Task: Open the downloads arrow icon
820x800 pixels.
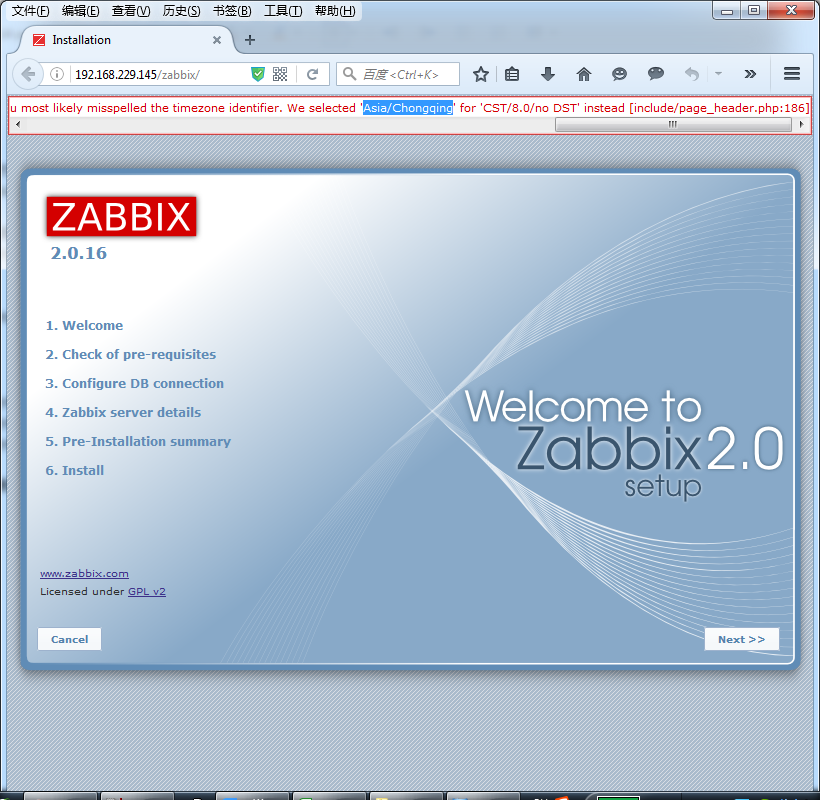Action: [x=548, y=74]
